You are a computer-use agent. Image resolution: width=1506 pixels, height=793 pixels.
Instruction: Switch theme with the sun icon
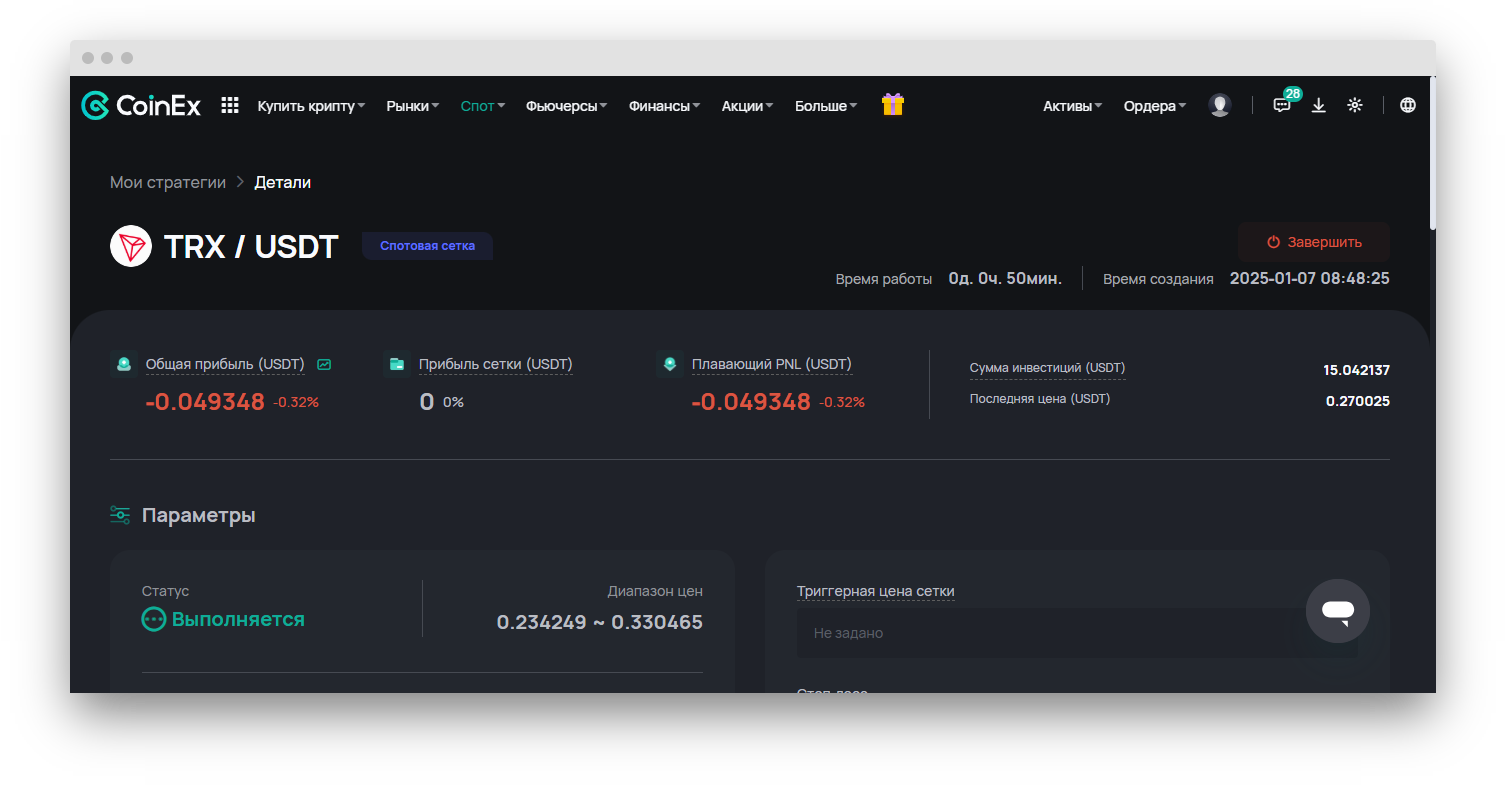coord(1355,105)
